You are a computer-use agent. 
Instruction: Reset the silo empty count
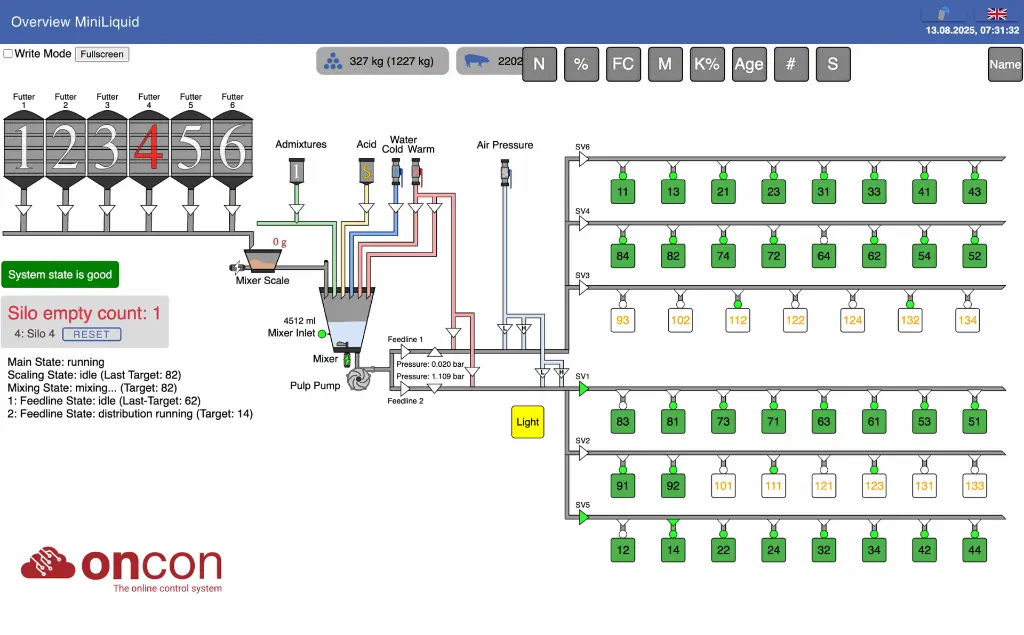92,334
